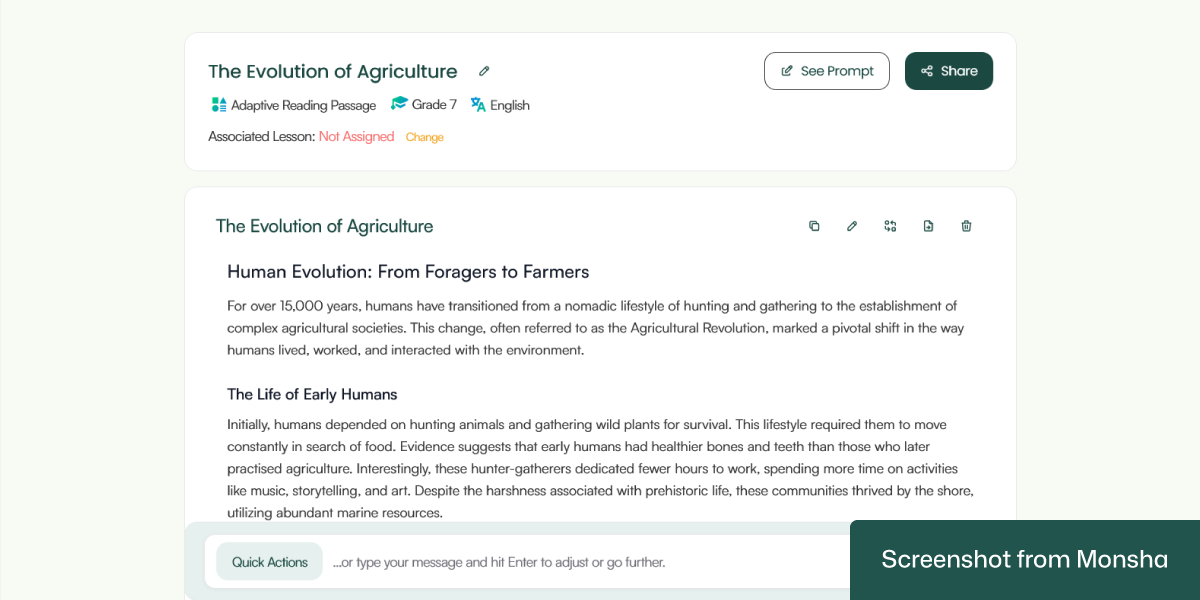Delete the passage using the trash icon
This screenshot has height=600, width=1200.
point(966,226)
